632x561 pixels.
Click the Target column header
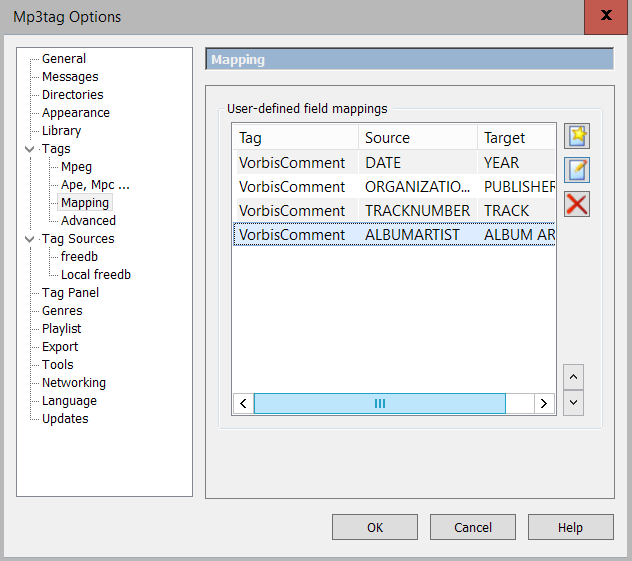(516, 138)
